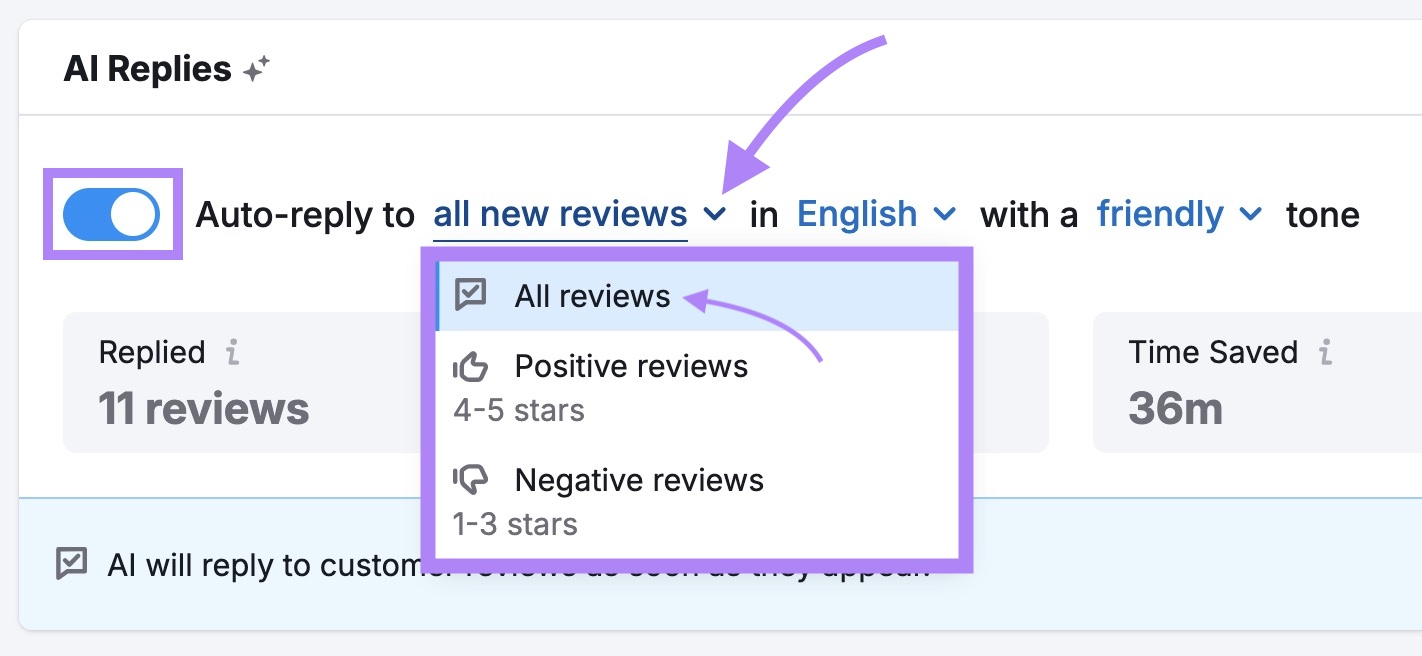
Task: Choose Positive reviews in the dropdown menu
Action: tap(631, 366)
